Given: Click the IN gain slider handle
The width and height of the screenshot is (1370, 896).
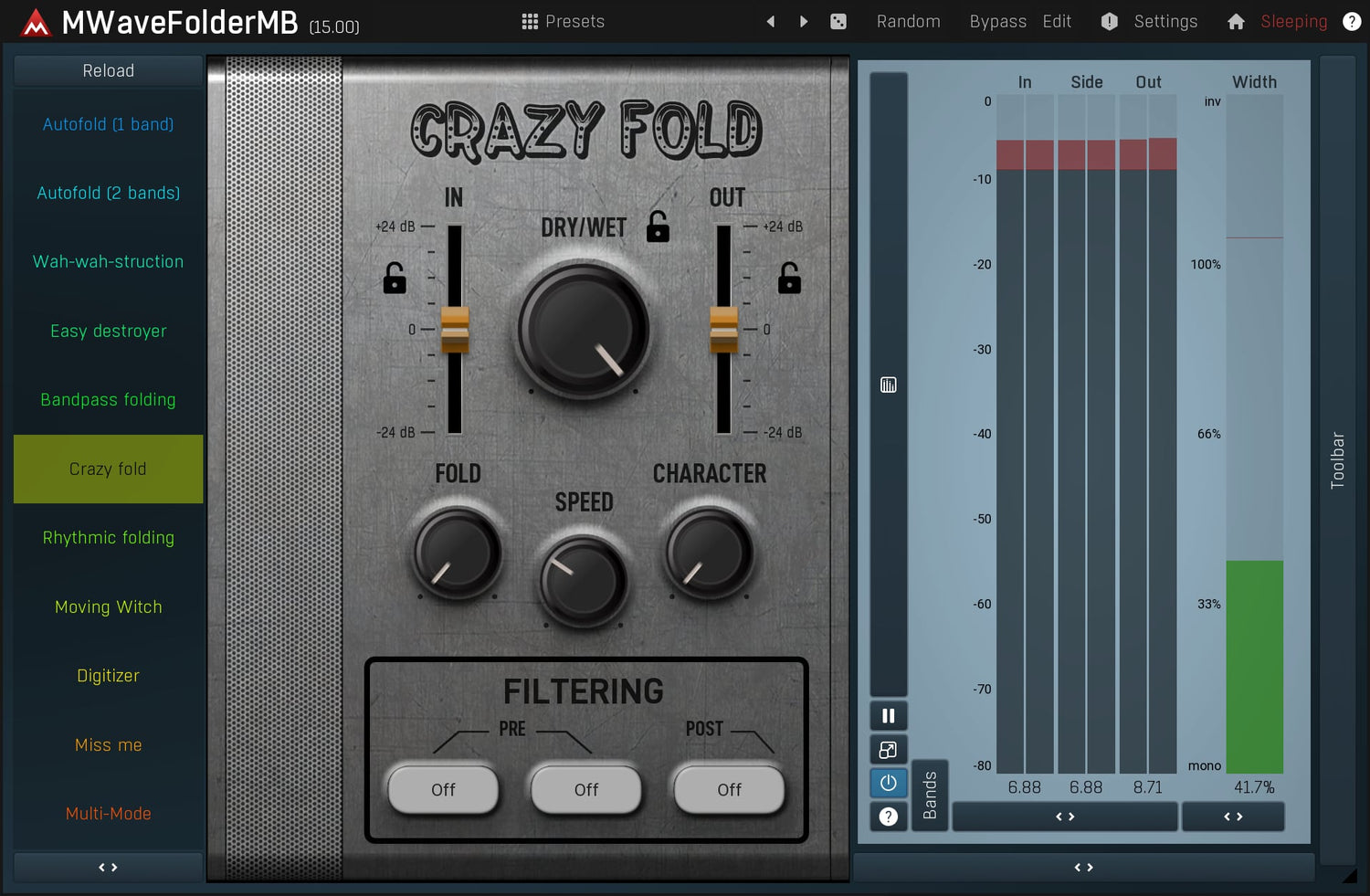Looking at the screenshot, I should [455, 330].
